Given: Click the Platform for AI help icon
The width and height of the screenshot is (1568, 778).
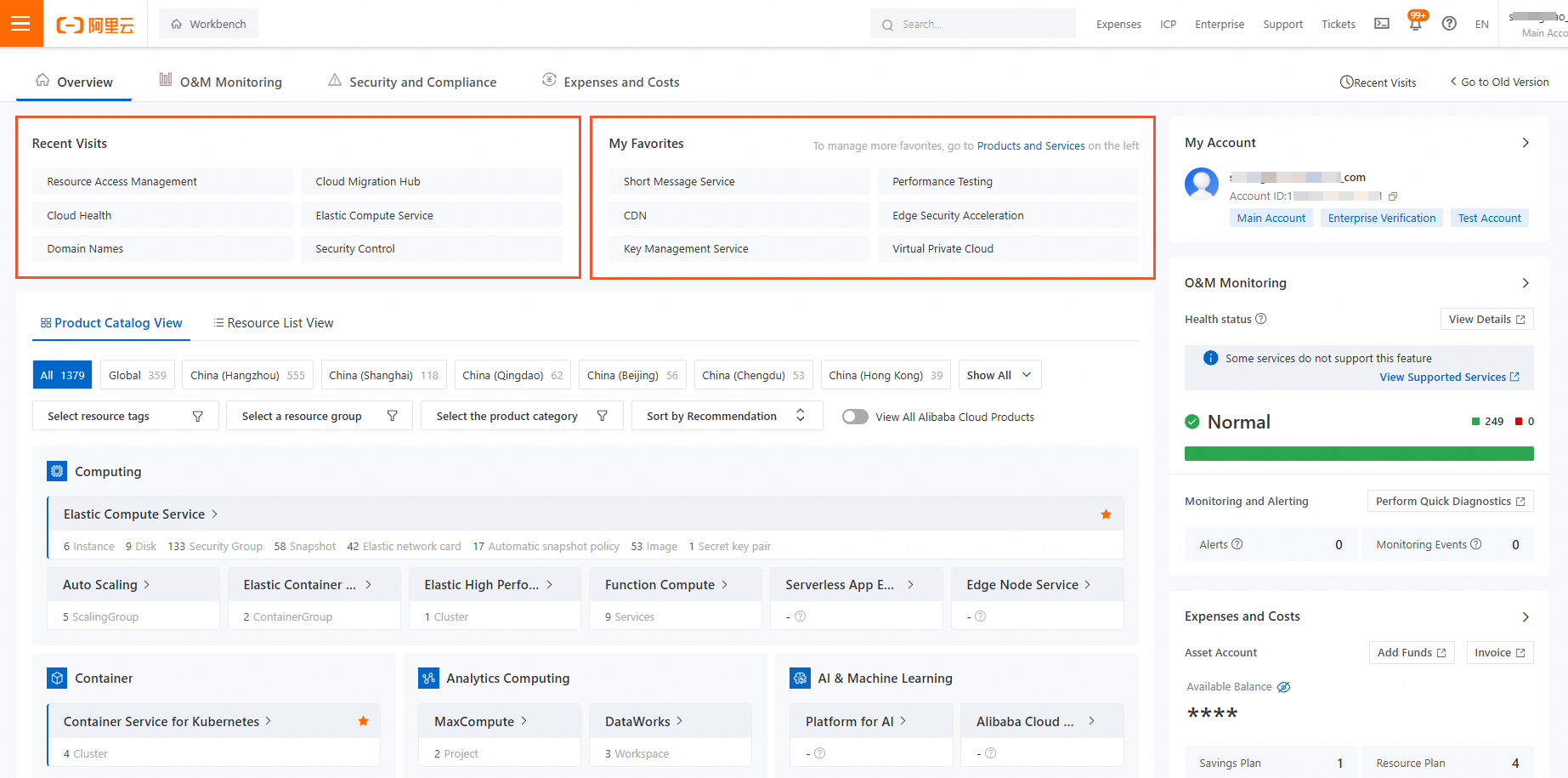Looking at the screenshot, I should pos(820,753).
